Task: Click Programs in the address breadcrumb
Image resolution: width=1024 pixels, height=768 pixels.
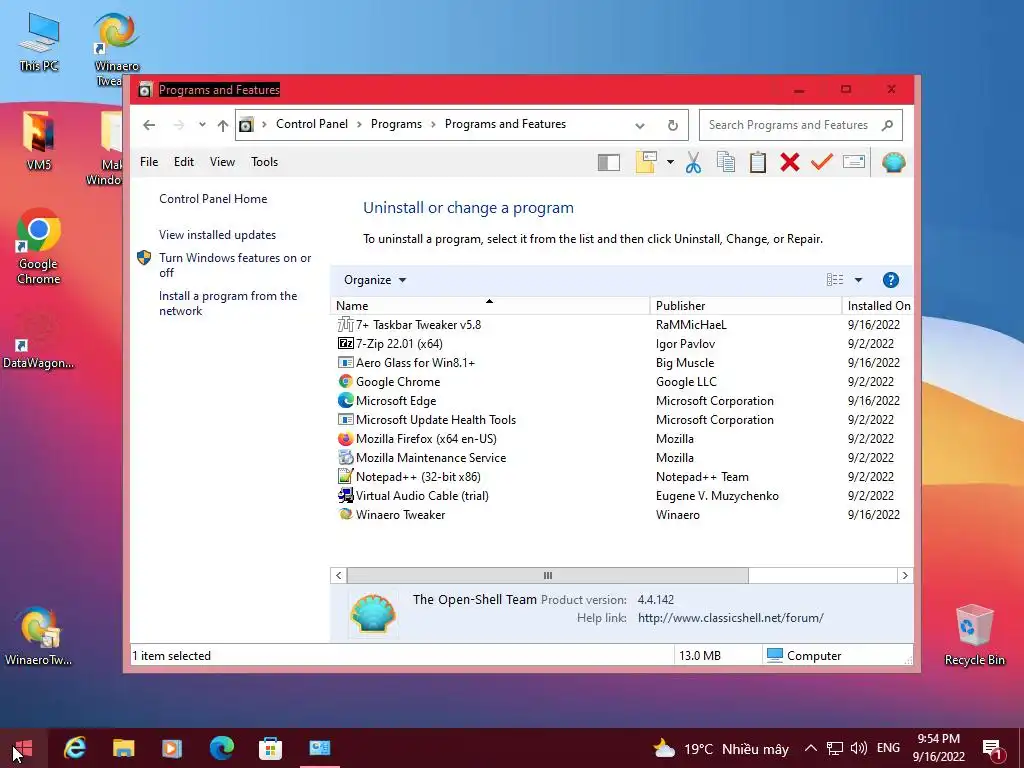Action: pyautogui.click(x=396, y=124)
